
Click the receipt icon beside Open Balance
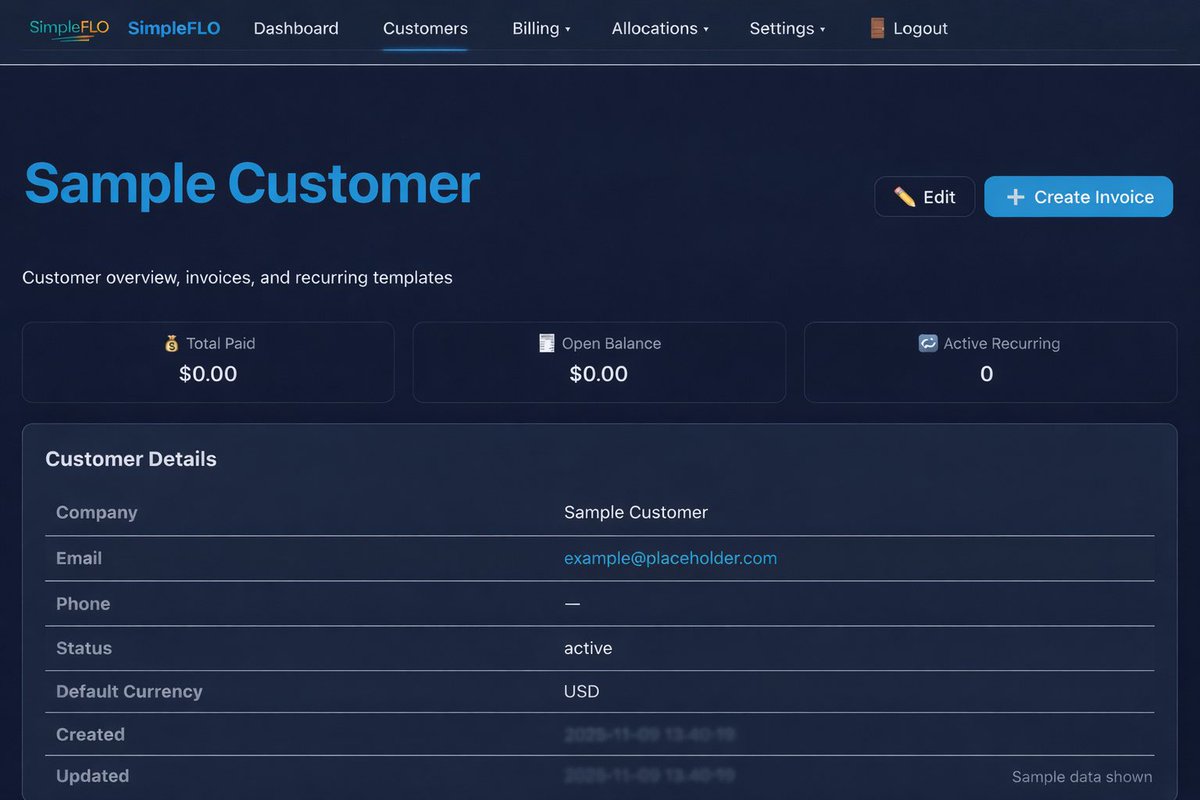pyautogui.click(x=546, y=343)
